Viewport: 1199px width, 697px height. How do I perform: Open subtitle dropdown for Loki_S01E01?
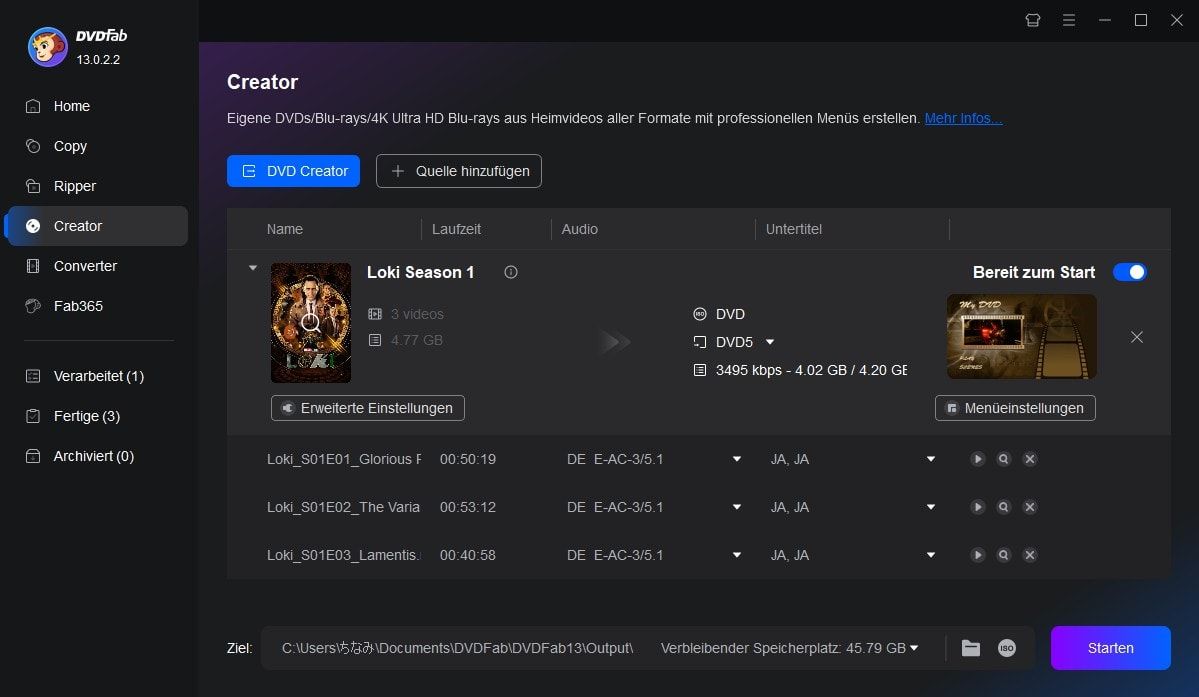point(931,459)
